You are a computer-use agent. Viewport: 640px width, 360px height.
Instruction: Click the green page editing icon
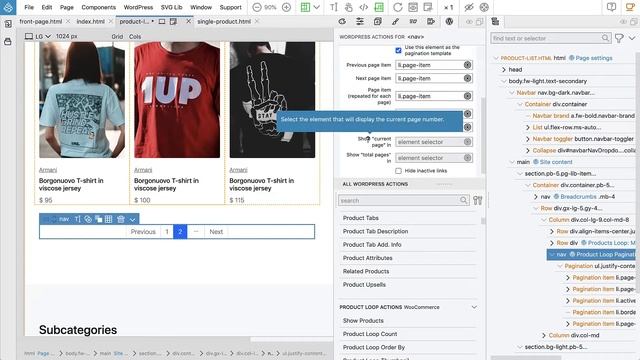point(379,7)
